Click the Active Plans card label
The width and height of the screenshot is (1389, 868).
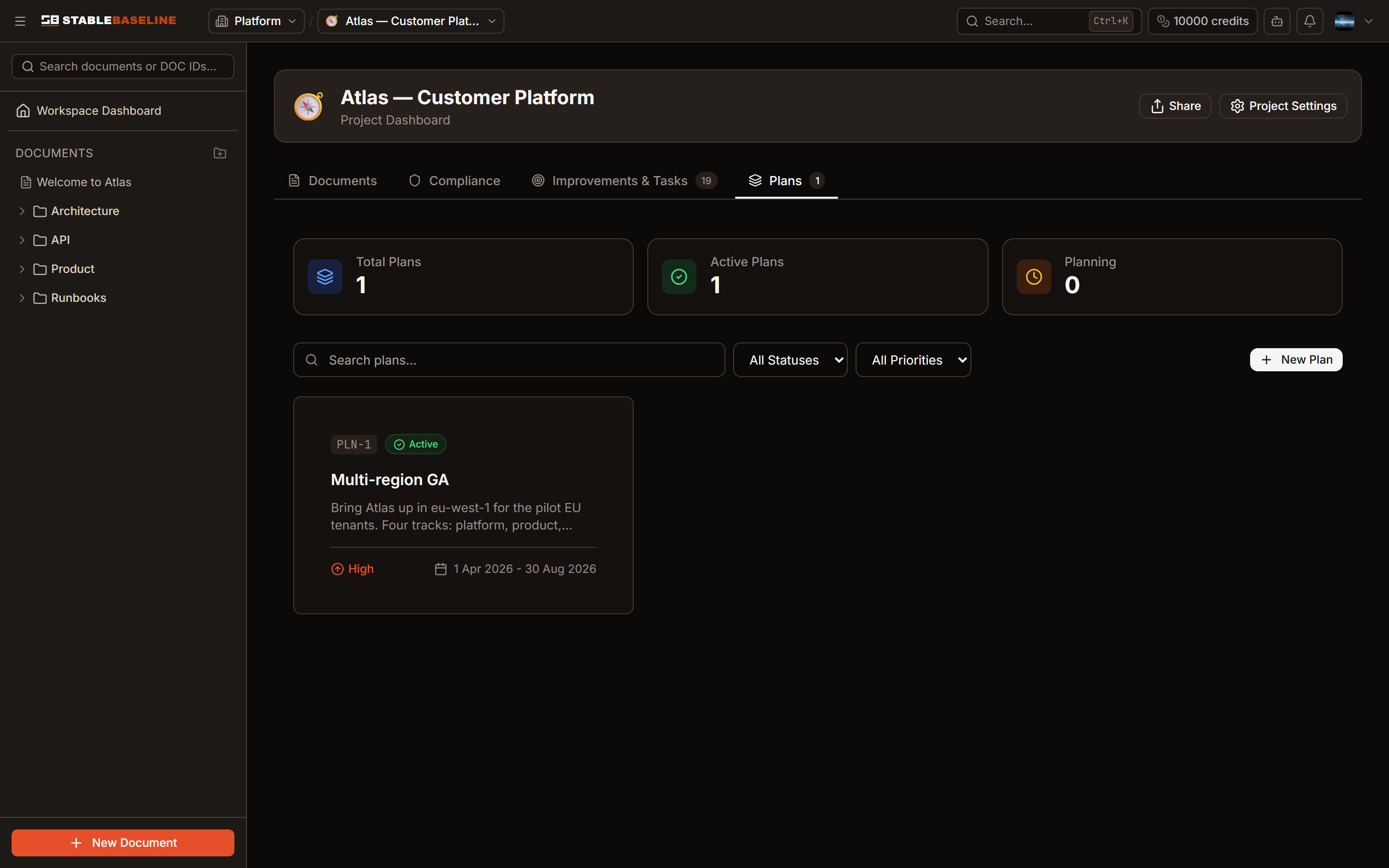[747, 262]
